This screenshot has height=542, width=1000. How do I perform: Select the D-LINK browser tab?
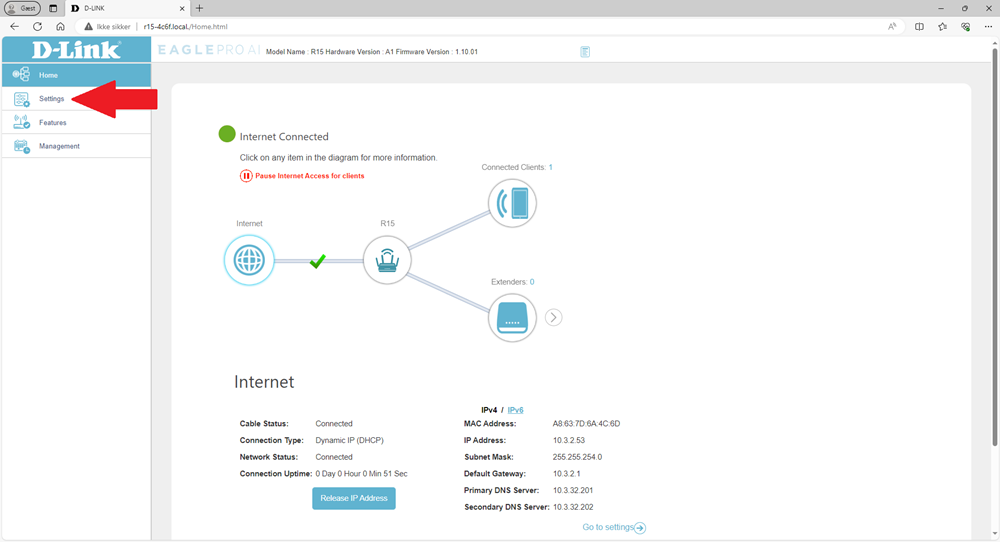128,8
